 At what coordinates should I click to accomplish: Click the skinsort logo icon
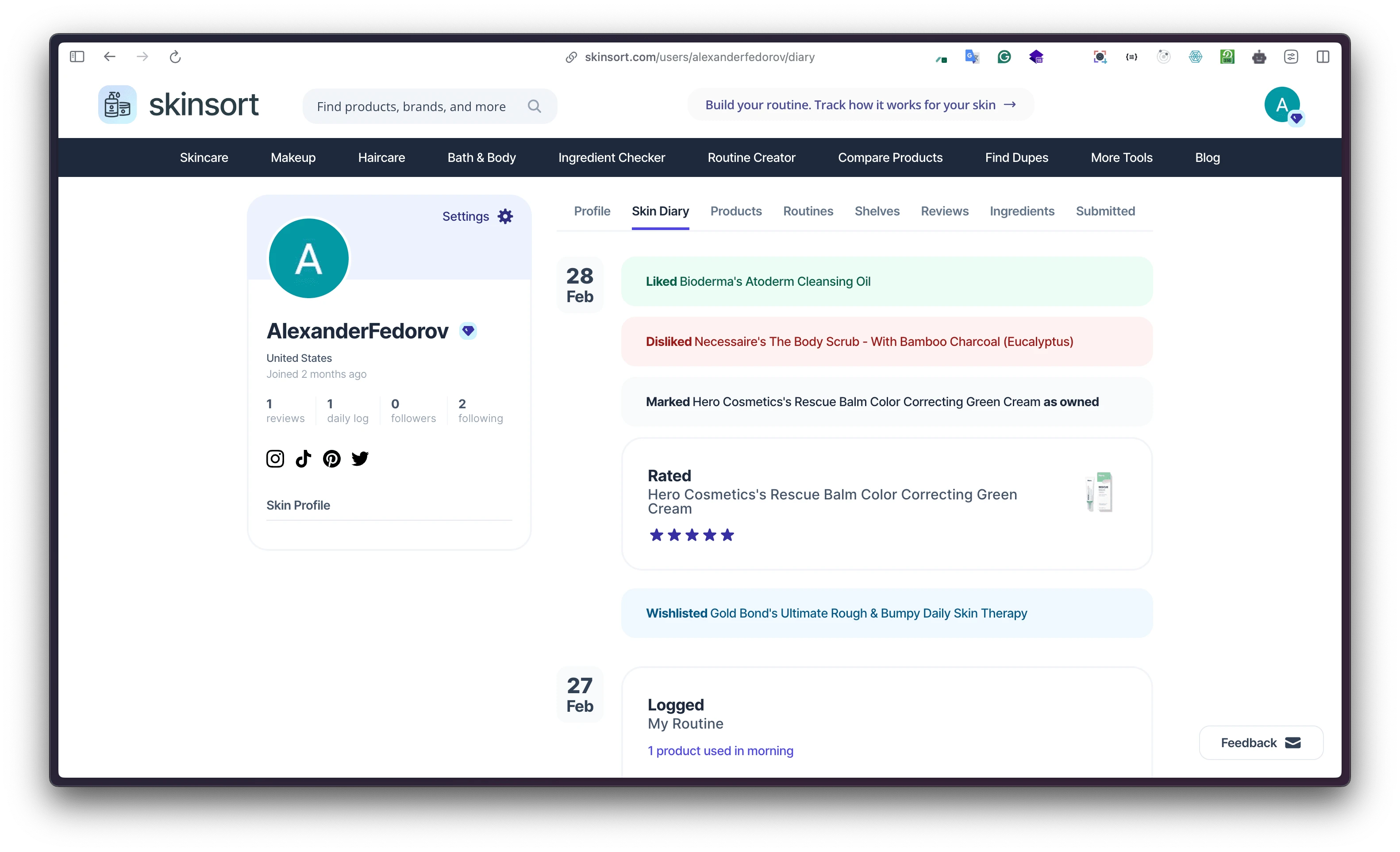point(118,104)
